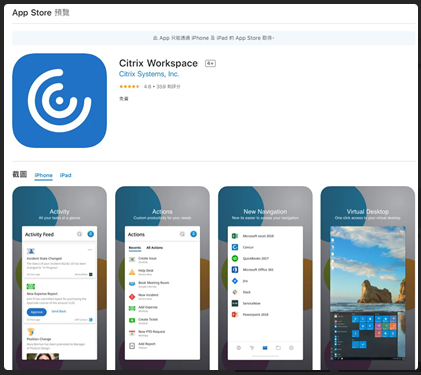Click the colorful Slack app icon

(x=235, y=292)
